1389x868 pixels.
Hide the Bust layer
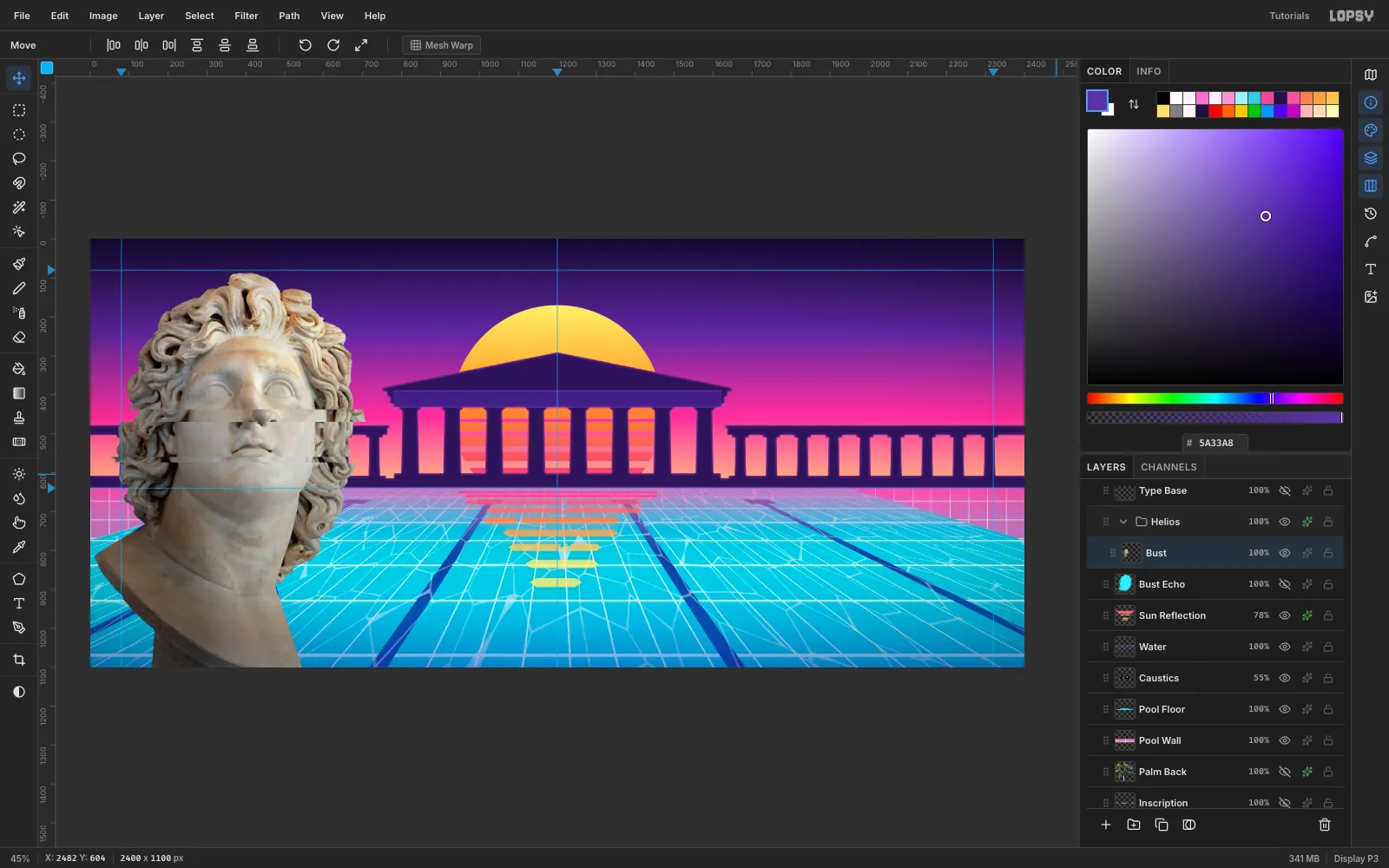tap(1285, 553)
